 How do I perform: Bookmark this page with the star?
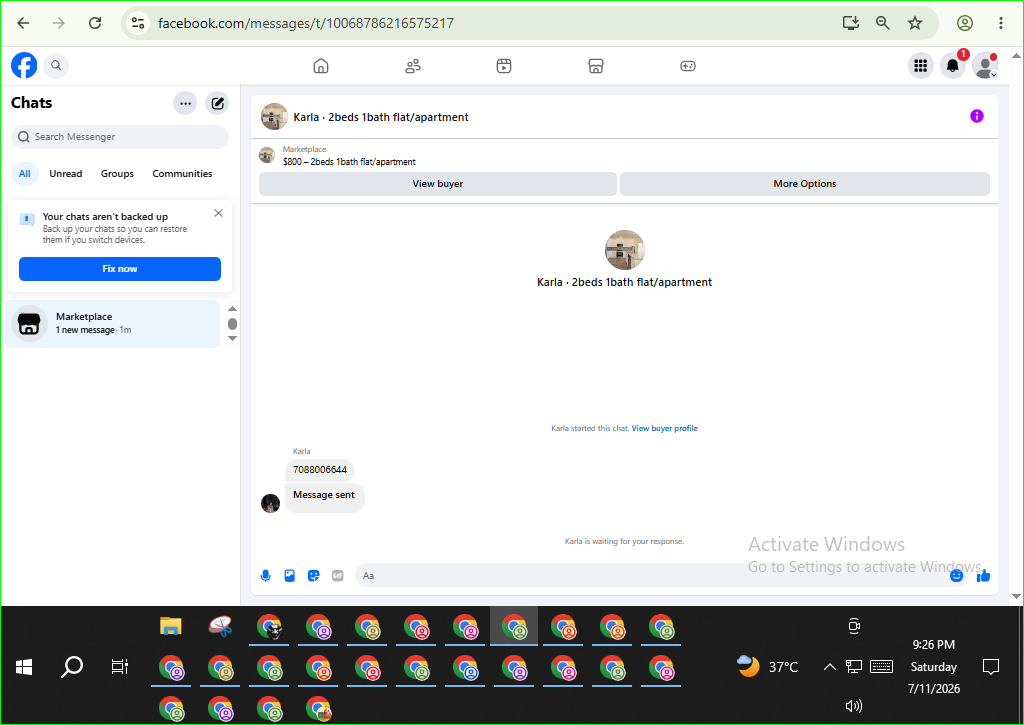pyautogui.click(x=915, y=23)
